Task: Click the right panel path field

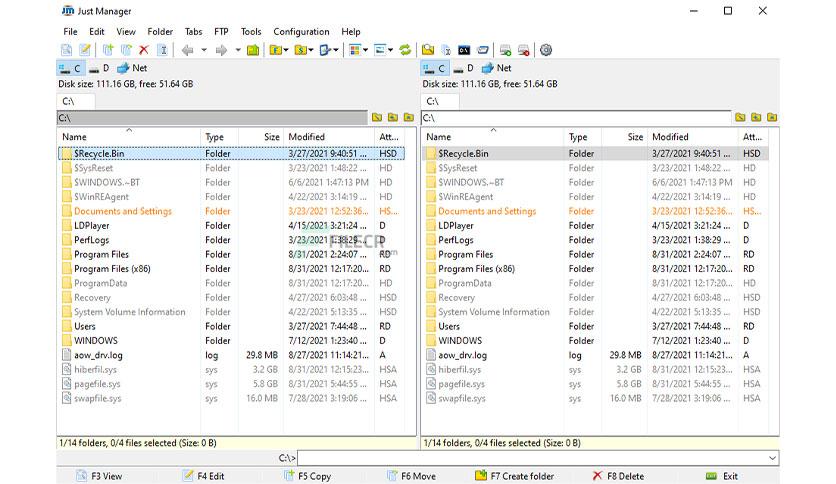Action: [x=576, y=118]
